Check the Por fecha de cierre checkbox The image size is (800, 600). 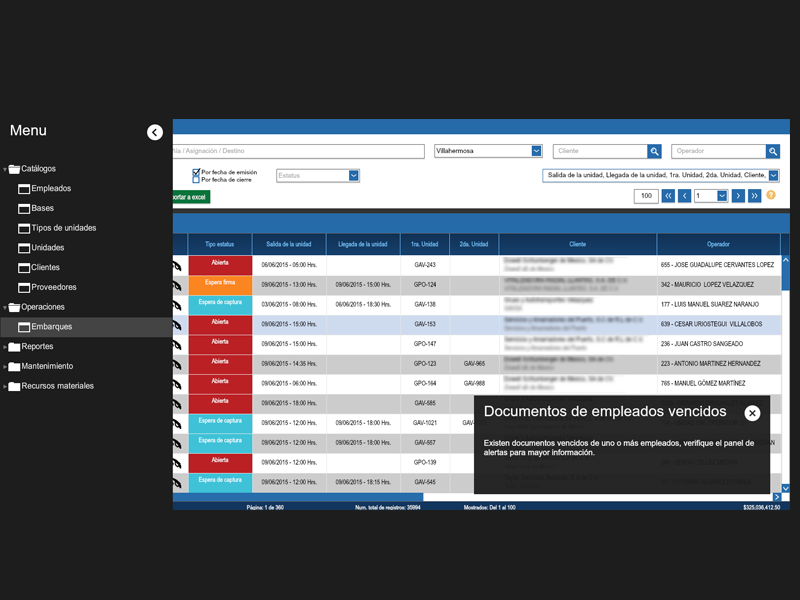pyautogui.click(x=196, y=180)
